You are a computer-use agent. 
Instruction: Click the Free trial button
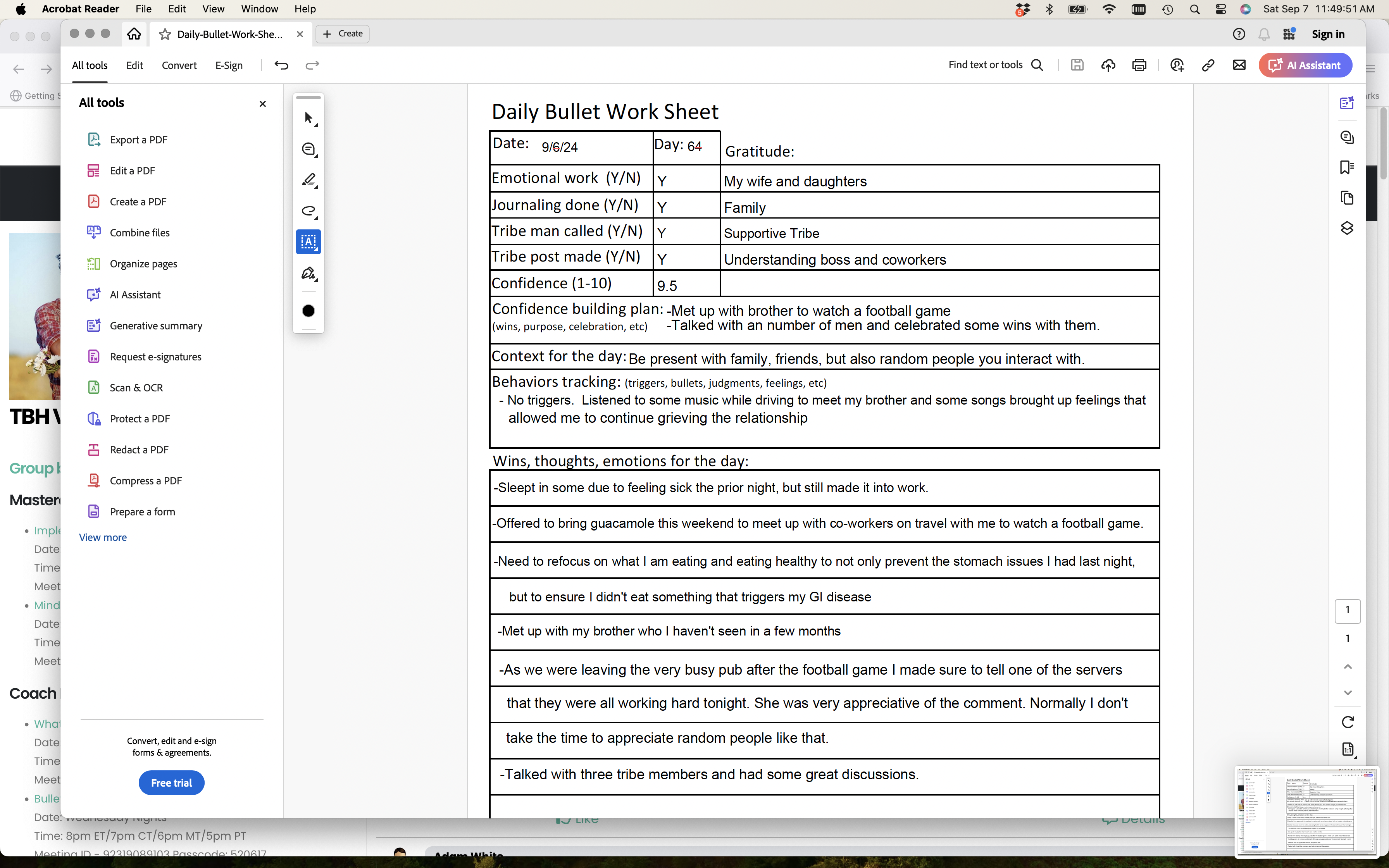pyautogui.click(x=171, y=782)
